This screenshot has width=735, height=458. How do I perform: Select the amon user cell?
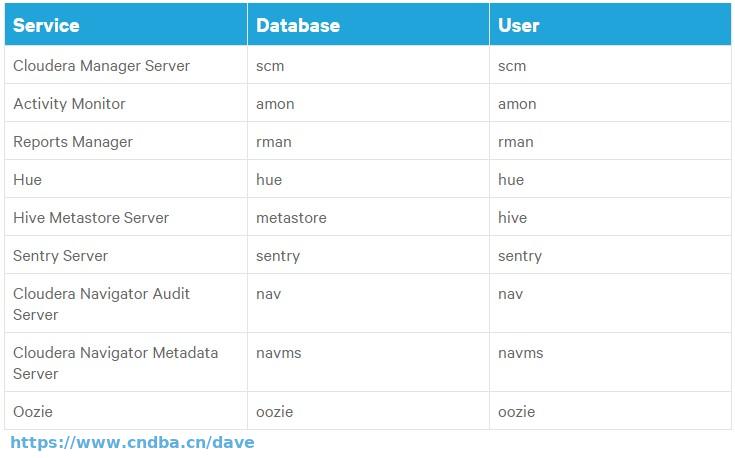(610, 103)
